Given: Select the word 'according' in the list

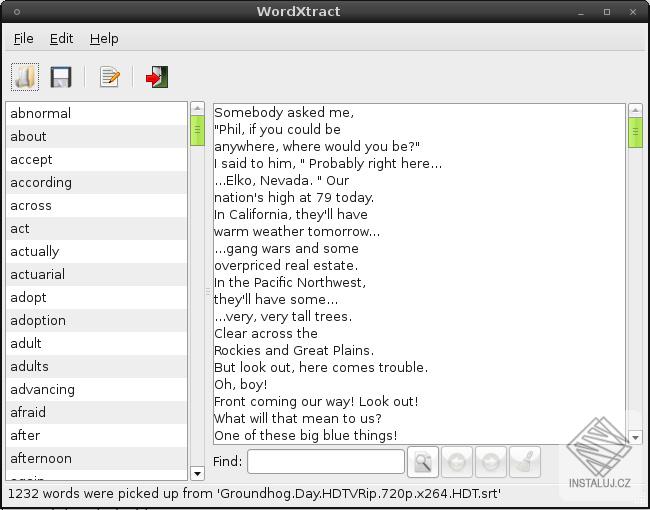Looking at the screenshot, I should pos(97,182).
